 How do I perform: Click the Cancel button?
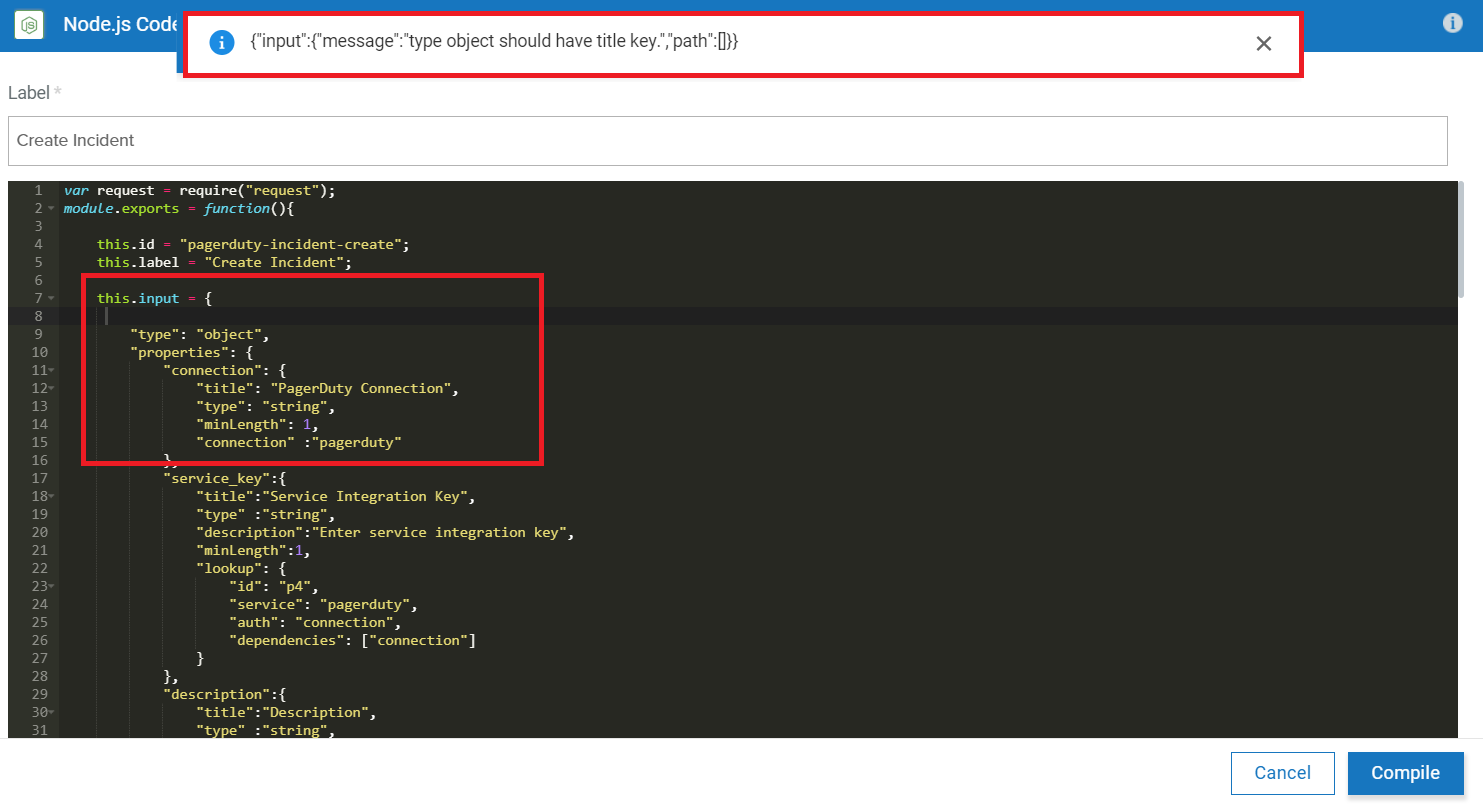coord(1283,773)
